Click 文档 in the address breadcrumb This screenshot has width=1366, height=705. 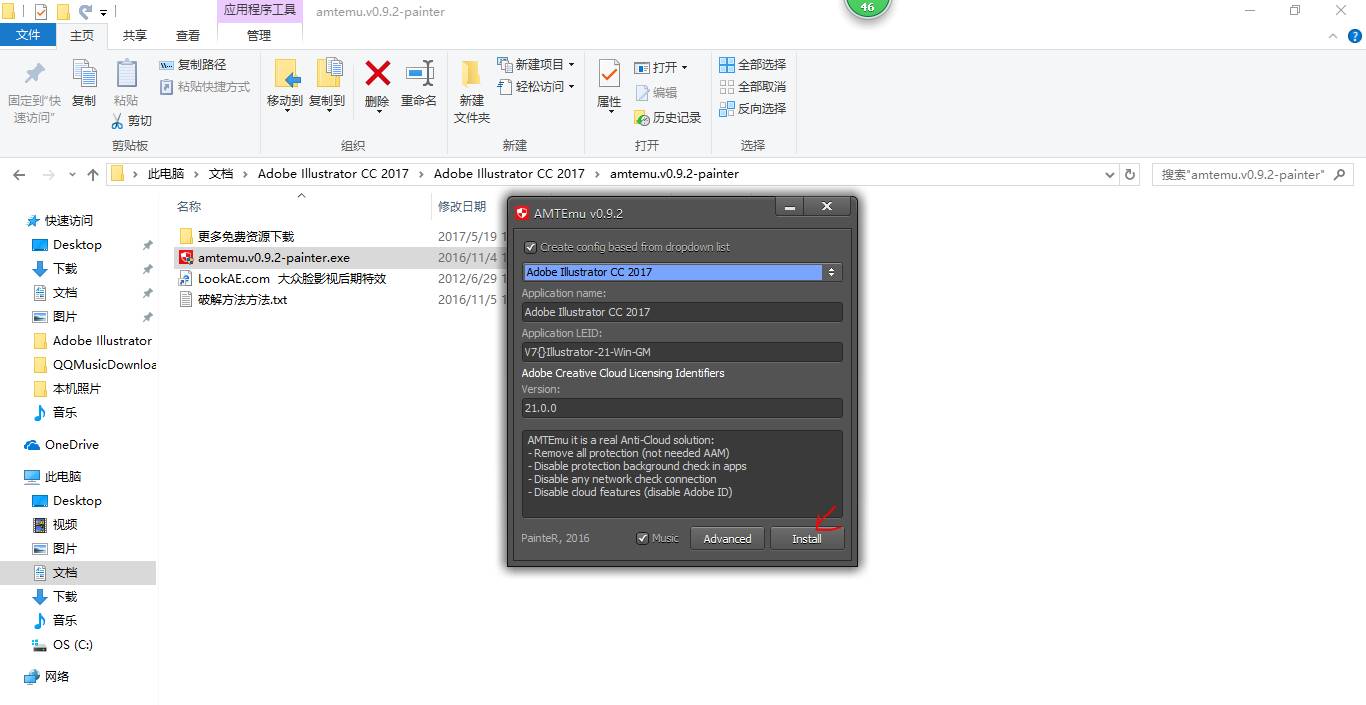pos(221,174)
